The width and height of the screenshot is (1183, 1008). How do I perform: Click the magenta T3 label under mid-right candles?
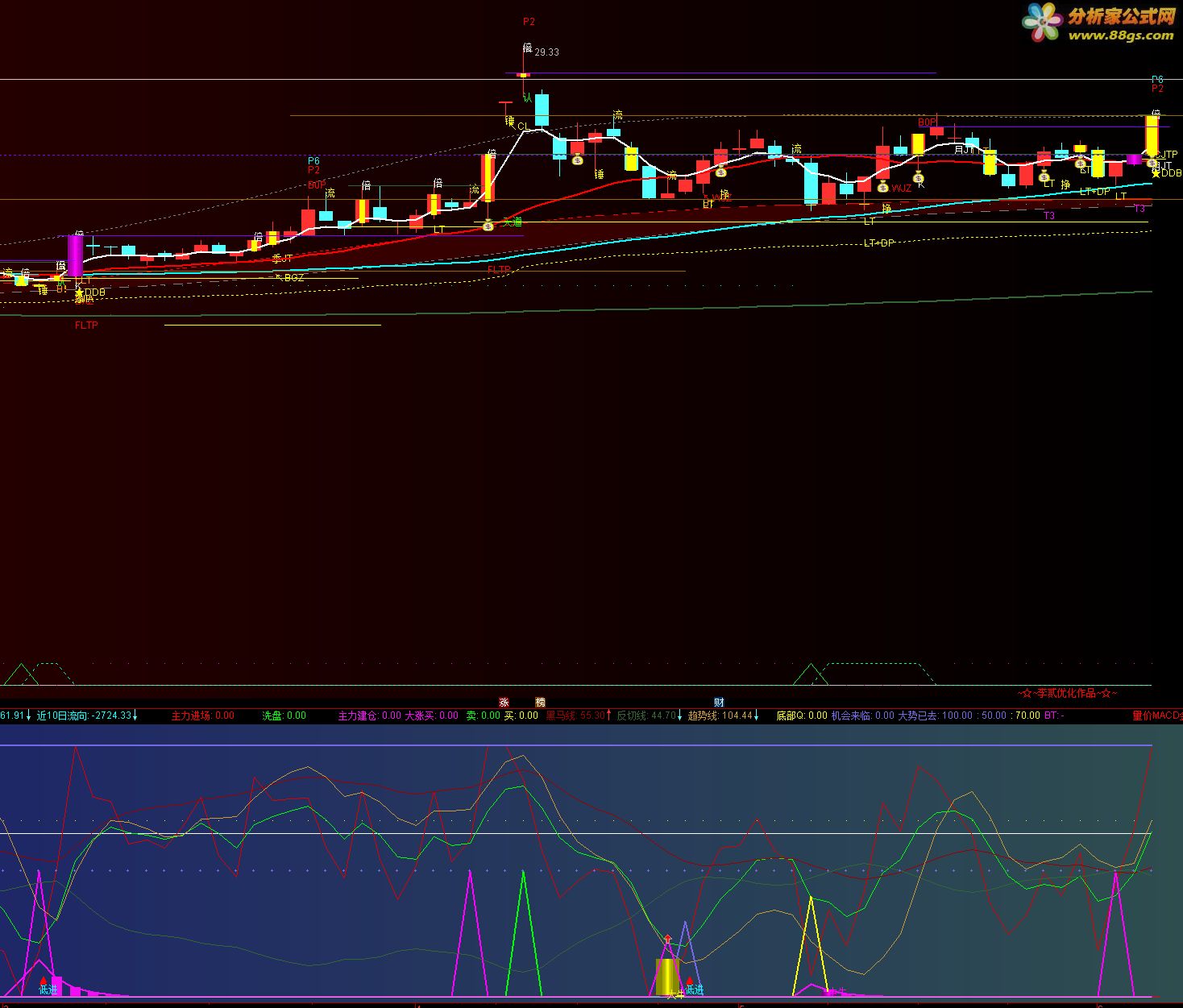click(x=1049, y=216)
